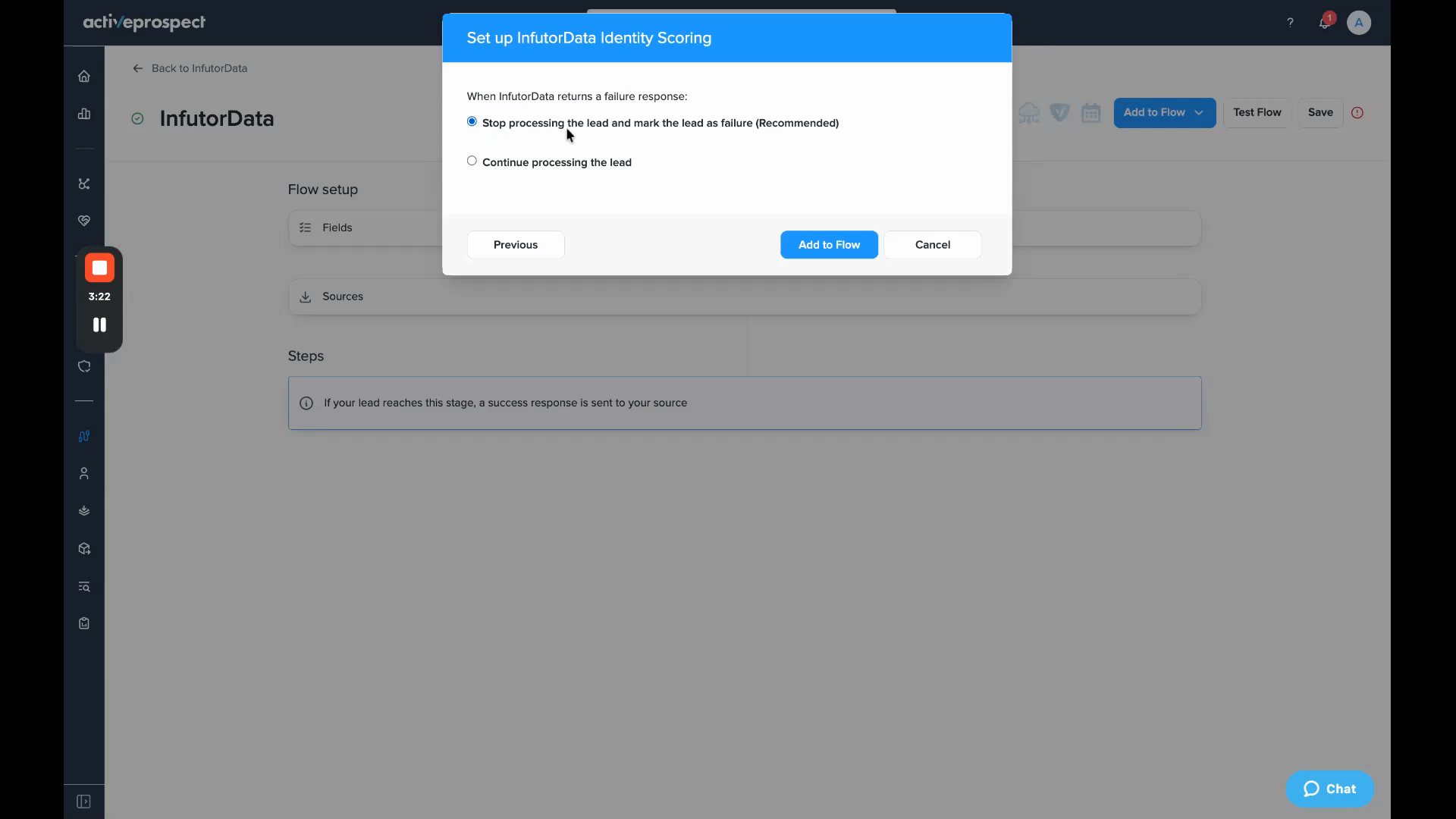Click the InfutorData flow title
This screenshot has height=819, width=1456.
tap(217, 118)
